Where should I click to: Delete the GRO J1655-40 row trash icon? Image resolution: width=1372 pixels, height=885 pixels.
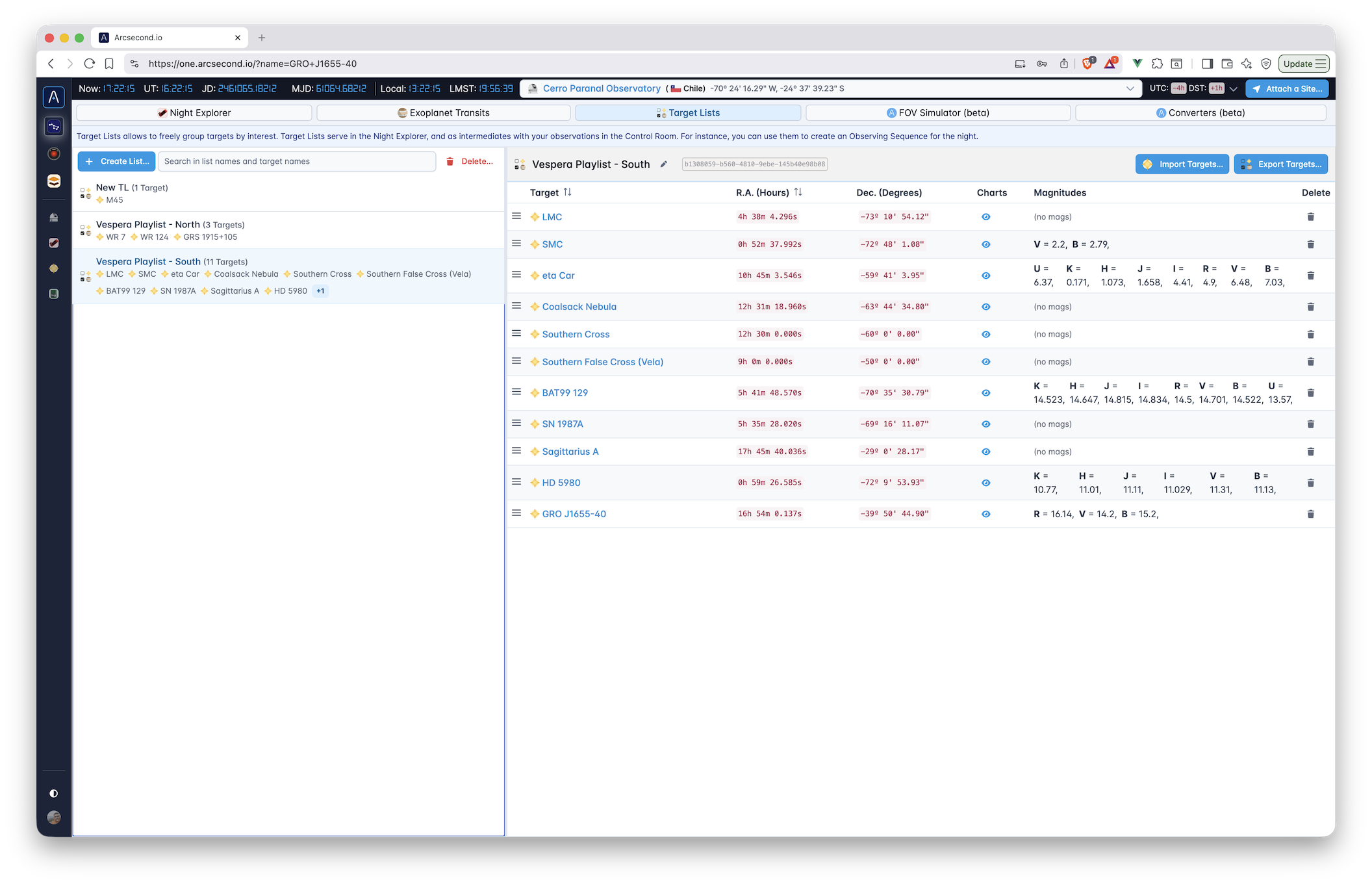[1310, 514]
